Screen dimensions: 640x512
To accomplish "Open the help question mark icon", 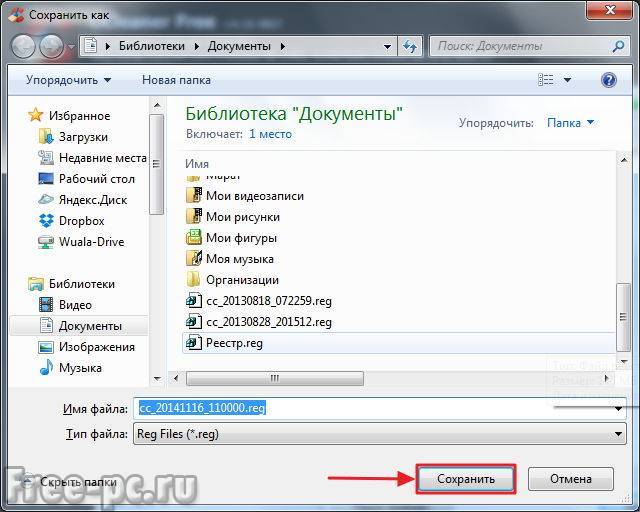I will [608, 80].
